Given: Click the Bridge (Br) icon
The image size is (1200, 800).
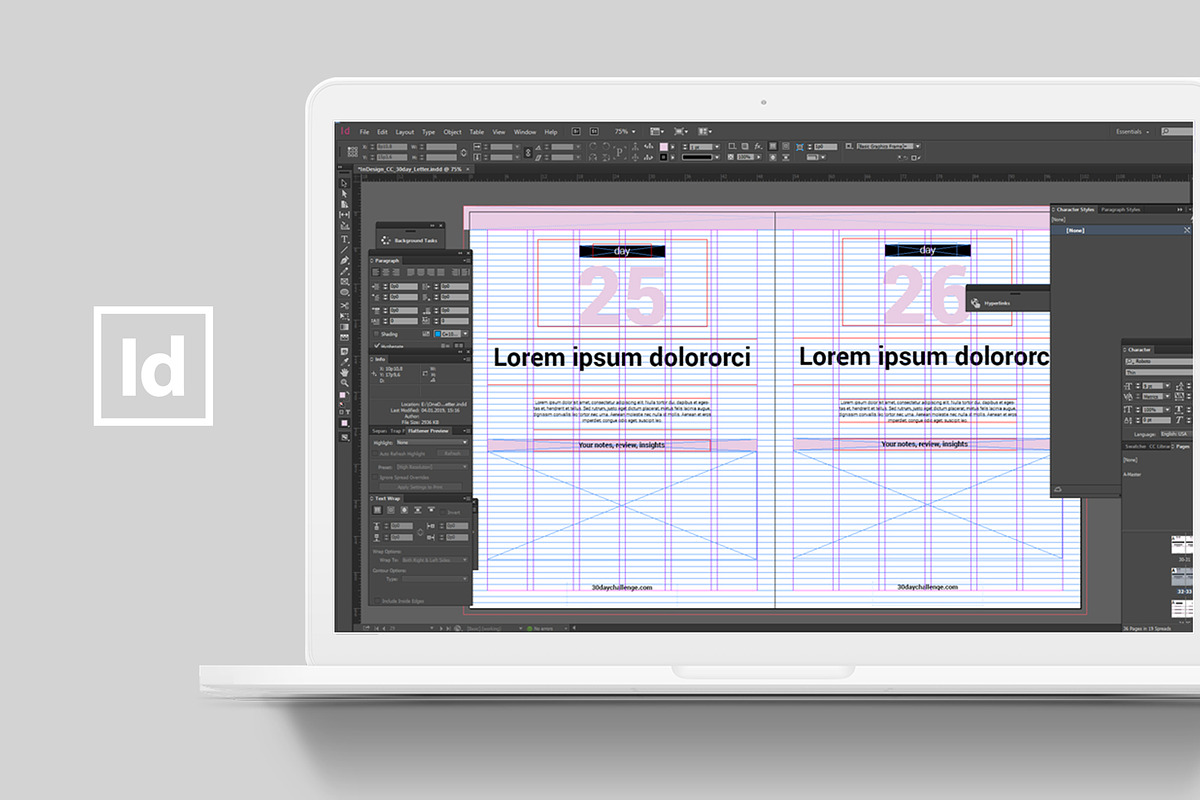Looking at the screenshot, I should pos(577,132).
